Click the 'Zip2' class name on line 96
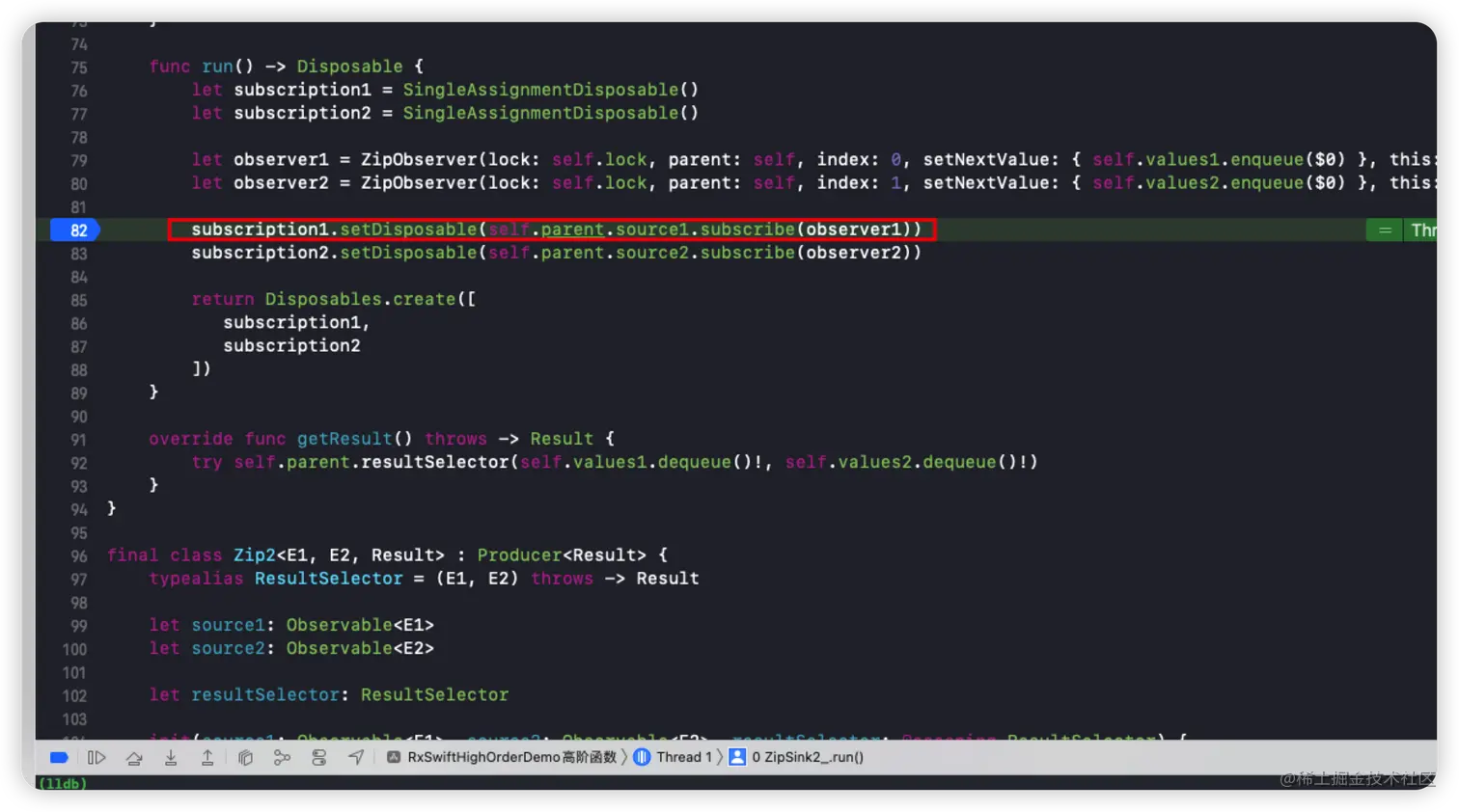This screenshot has height=812, width=1459. (255, 555)
